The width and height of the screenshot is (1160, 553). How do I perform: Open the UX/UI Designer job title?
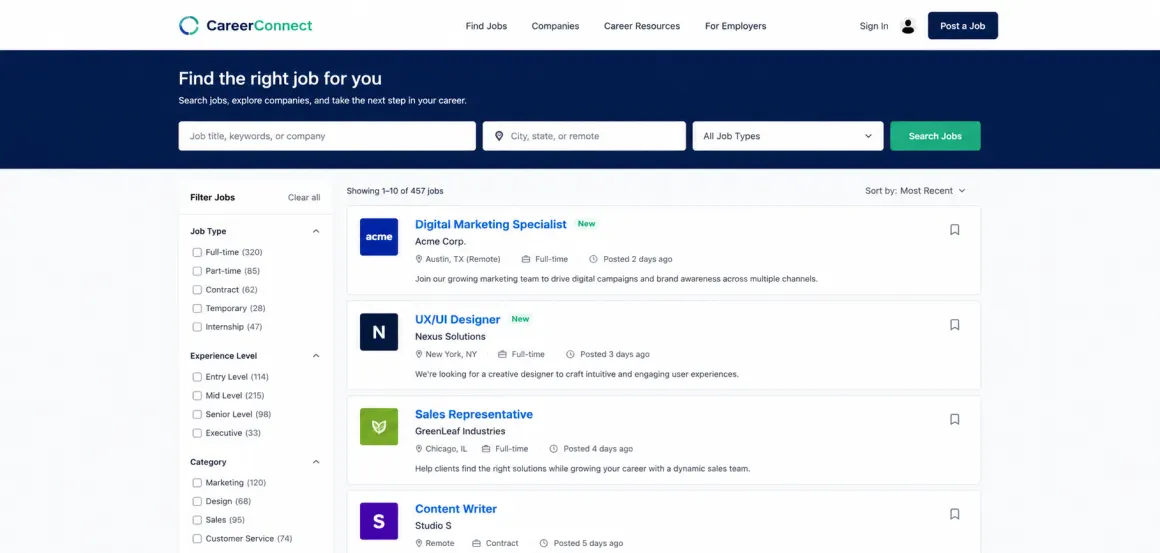pyautogui.click(x=457, y=319)
